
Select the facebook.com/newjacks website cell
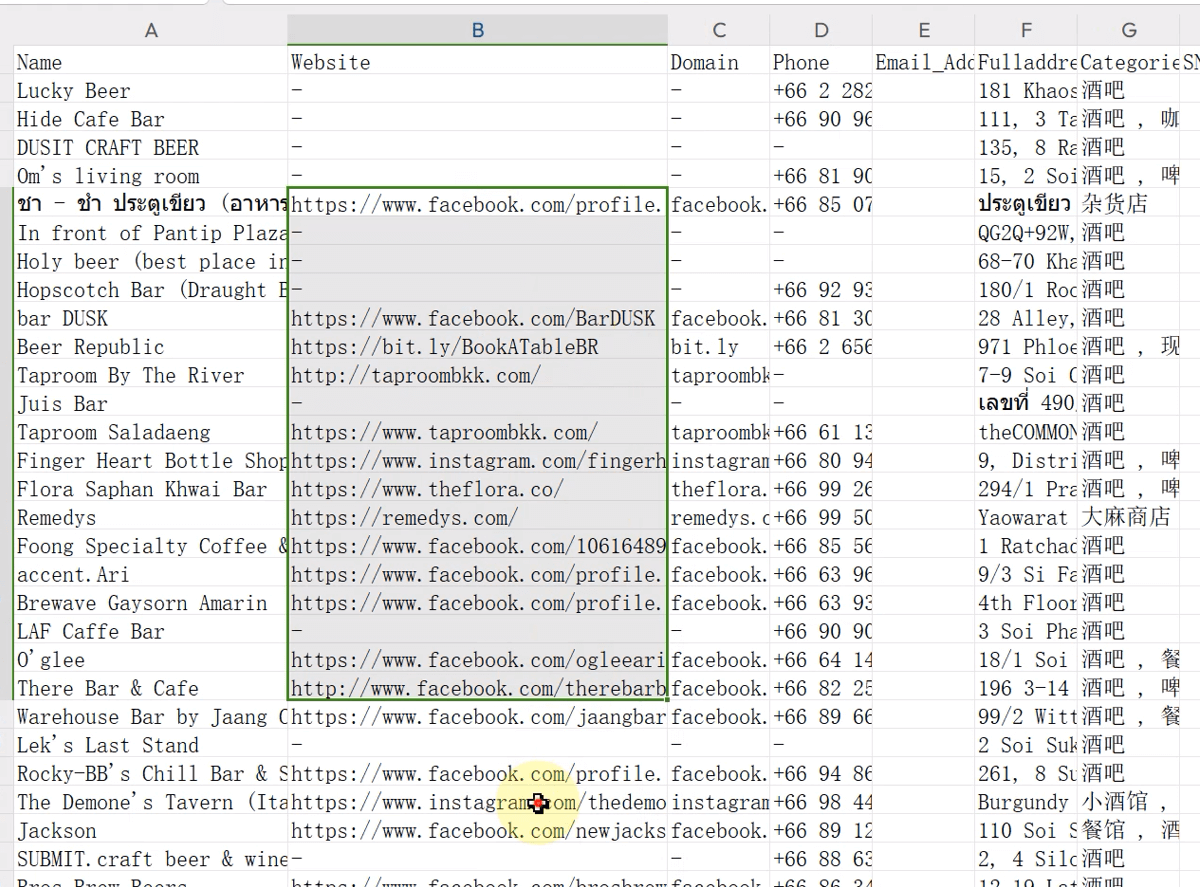point(478,832)
